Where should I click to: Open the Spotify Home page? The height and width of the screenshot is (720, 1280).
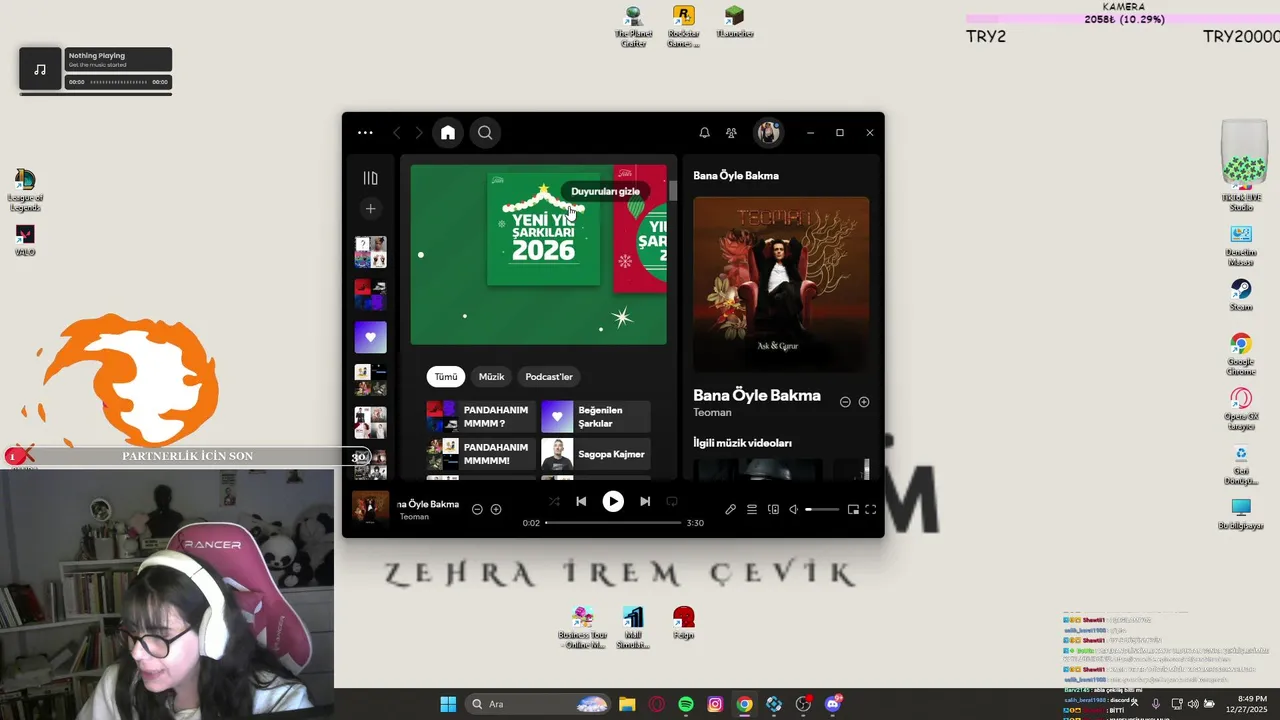click(448, 133)
